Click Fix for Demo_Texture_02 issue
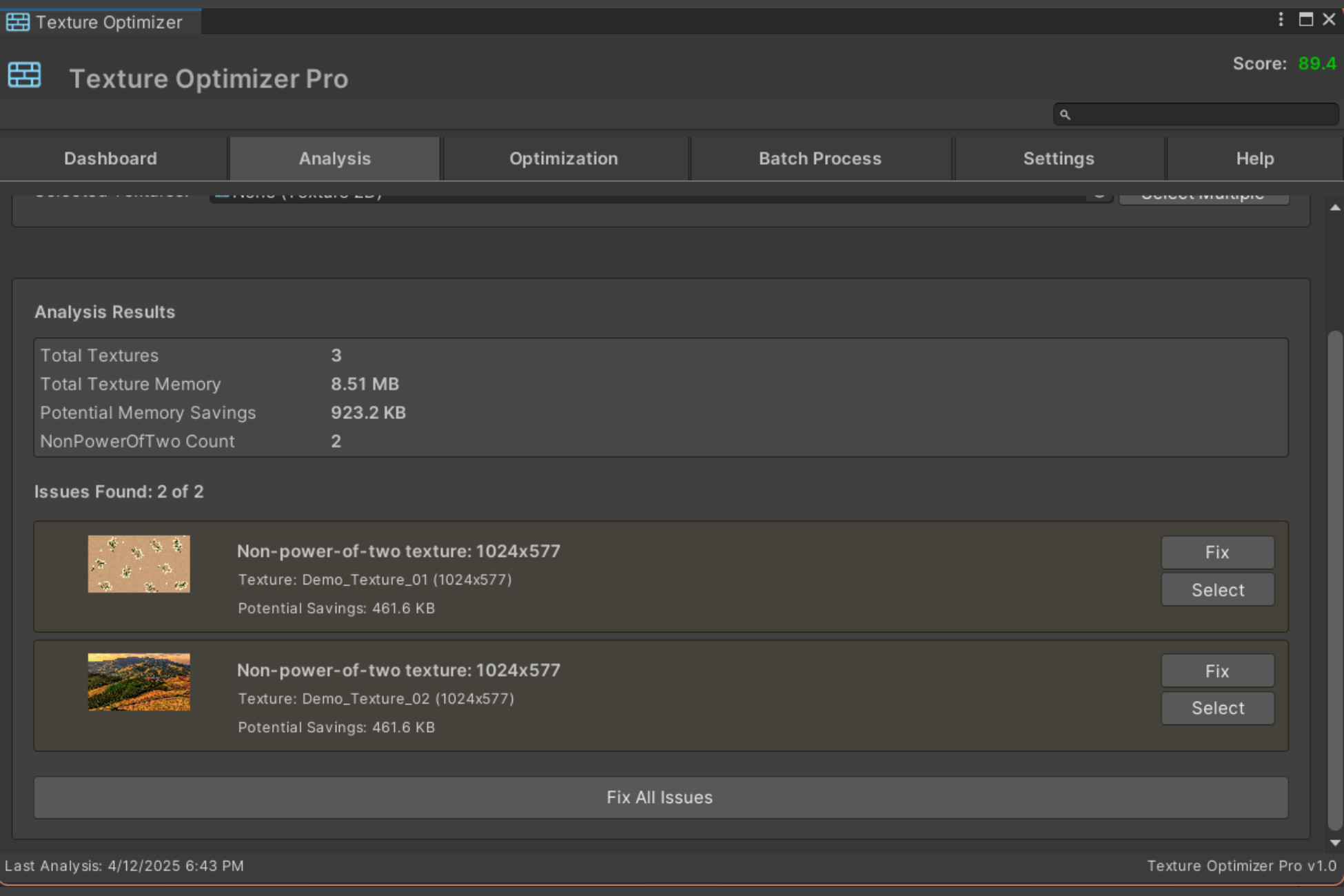 tap(1218, 671)
